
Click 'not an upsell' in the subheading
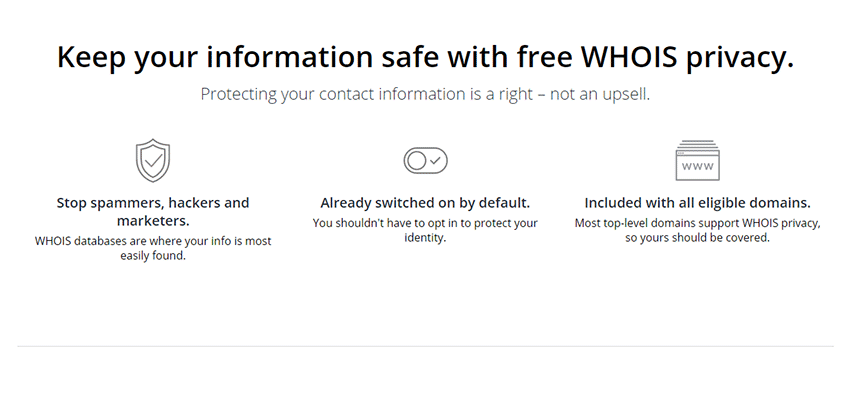[600, 95]
